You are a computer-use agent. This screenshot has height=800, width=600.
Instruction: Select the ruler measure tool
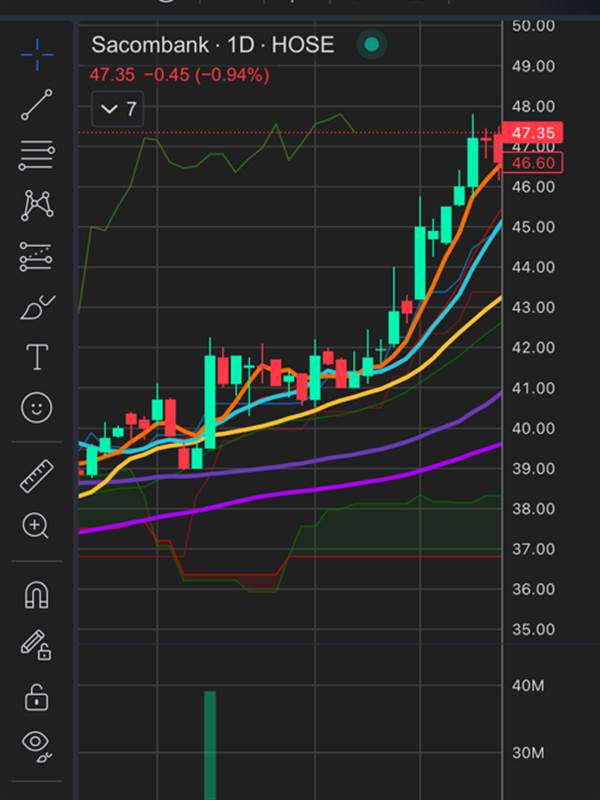point(37,476)
